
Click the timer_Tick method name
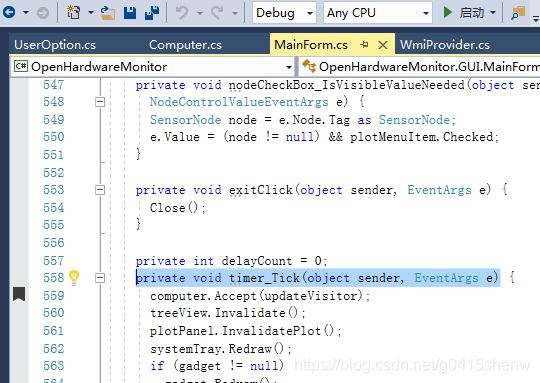[x=264, y=278]
